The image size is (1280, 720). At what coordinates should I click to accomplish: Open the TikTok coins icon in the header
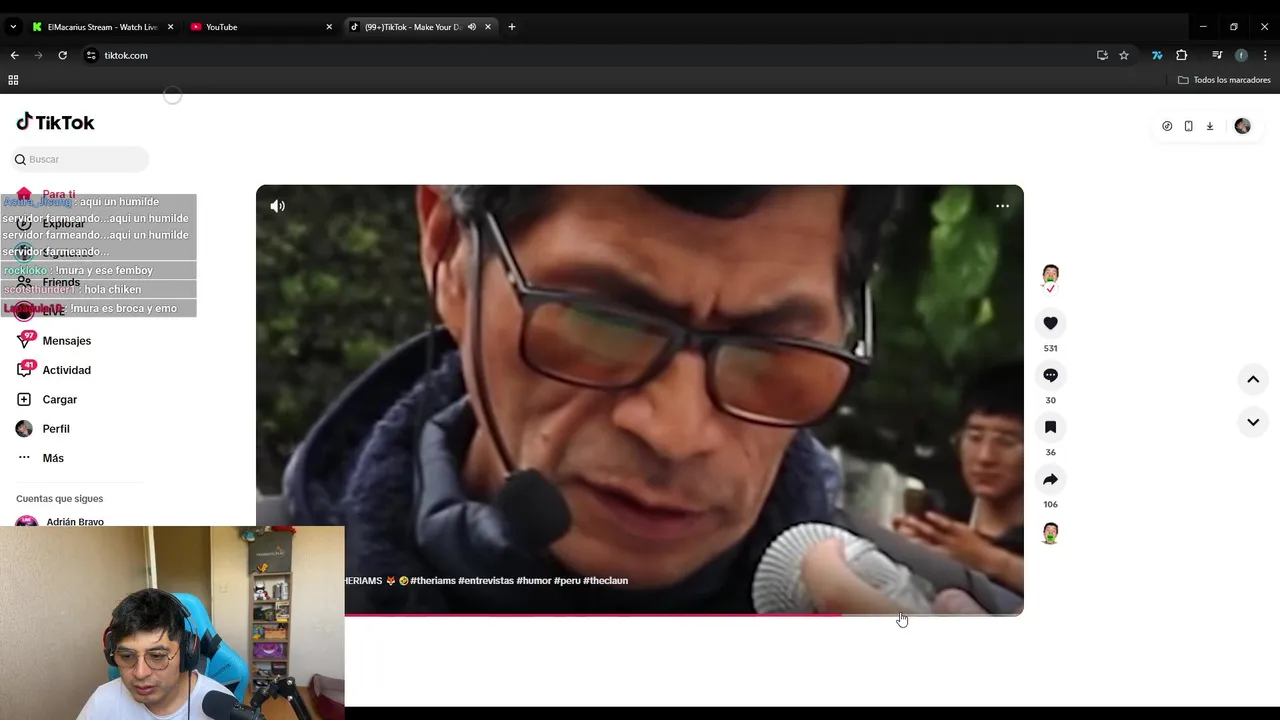coord(1167,126)
